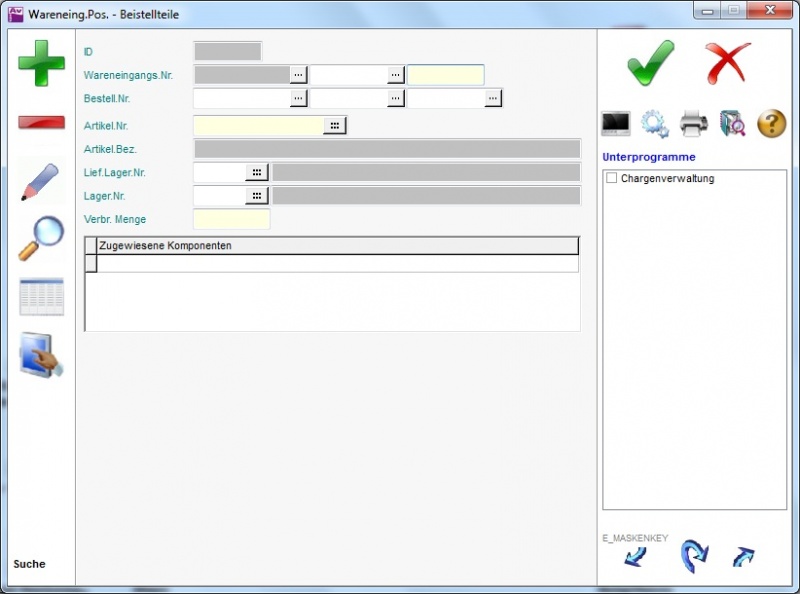The width and height of the screenshot is (800, 594).
Task: Cancel entry with the red X icon
Action: click(x=727, y=63)
